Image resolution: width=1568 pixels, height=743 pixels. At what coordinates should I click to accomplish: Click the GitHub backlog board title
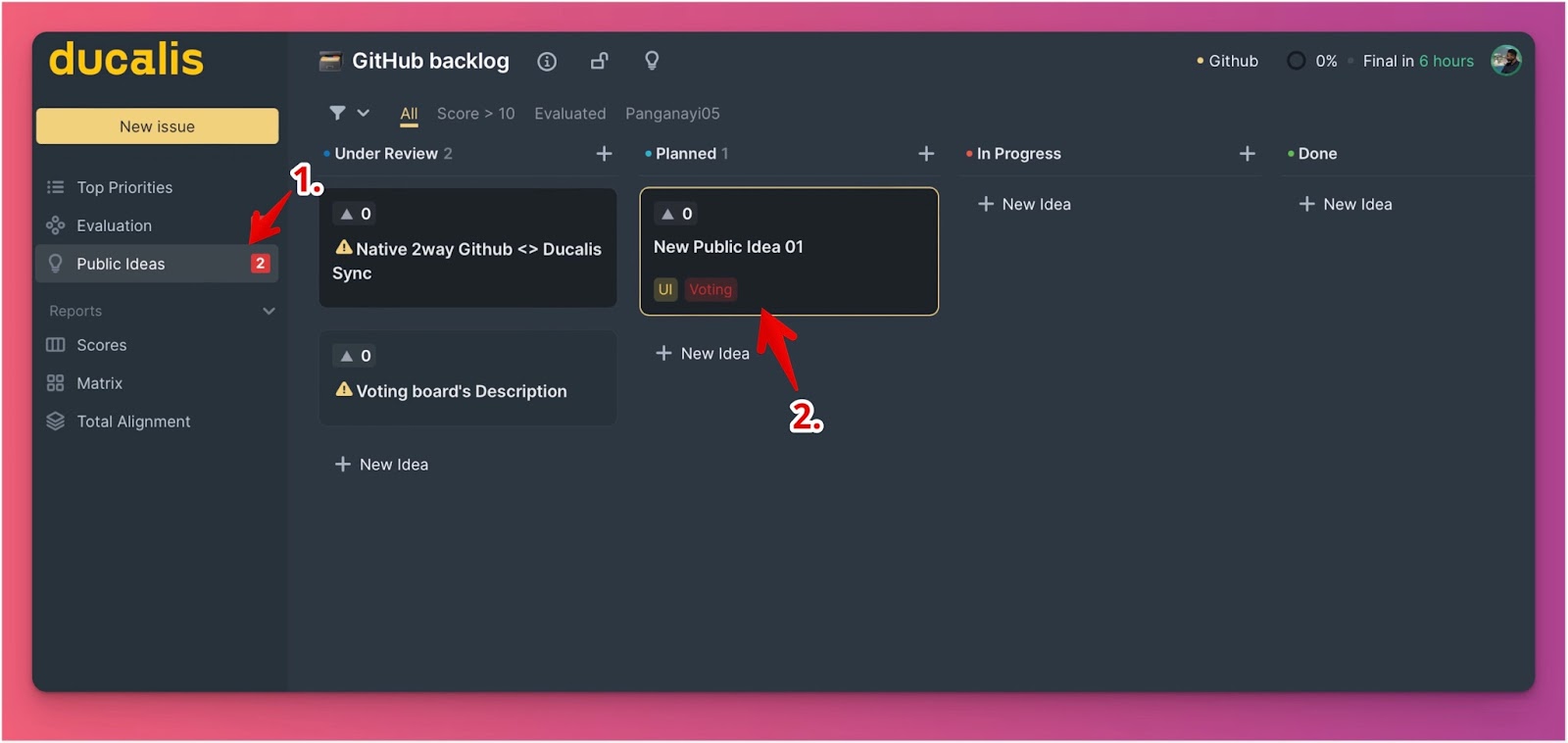point(430,61)
